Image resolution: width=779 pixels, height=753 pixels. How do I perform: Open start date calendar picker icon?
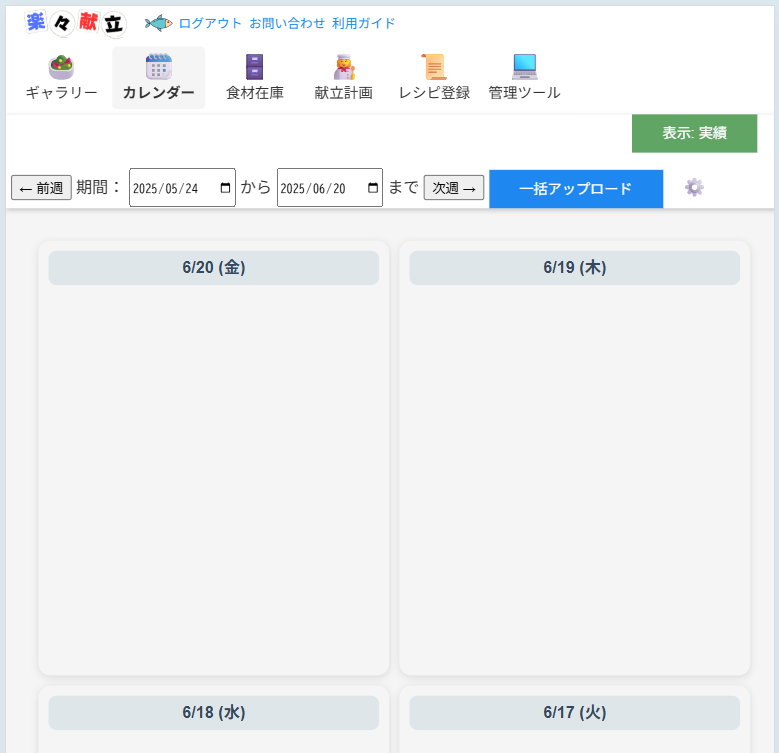click(x=225, y=188)
